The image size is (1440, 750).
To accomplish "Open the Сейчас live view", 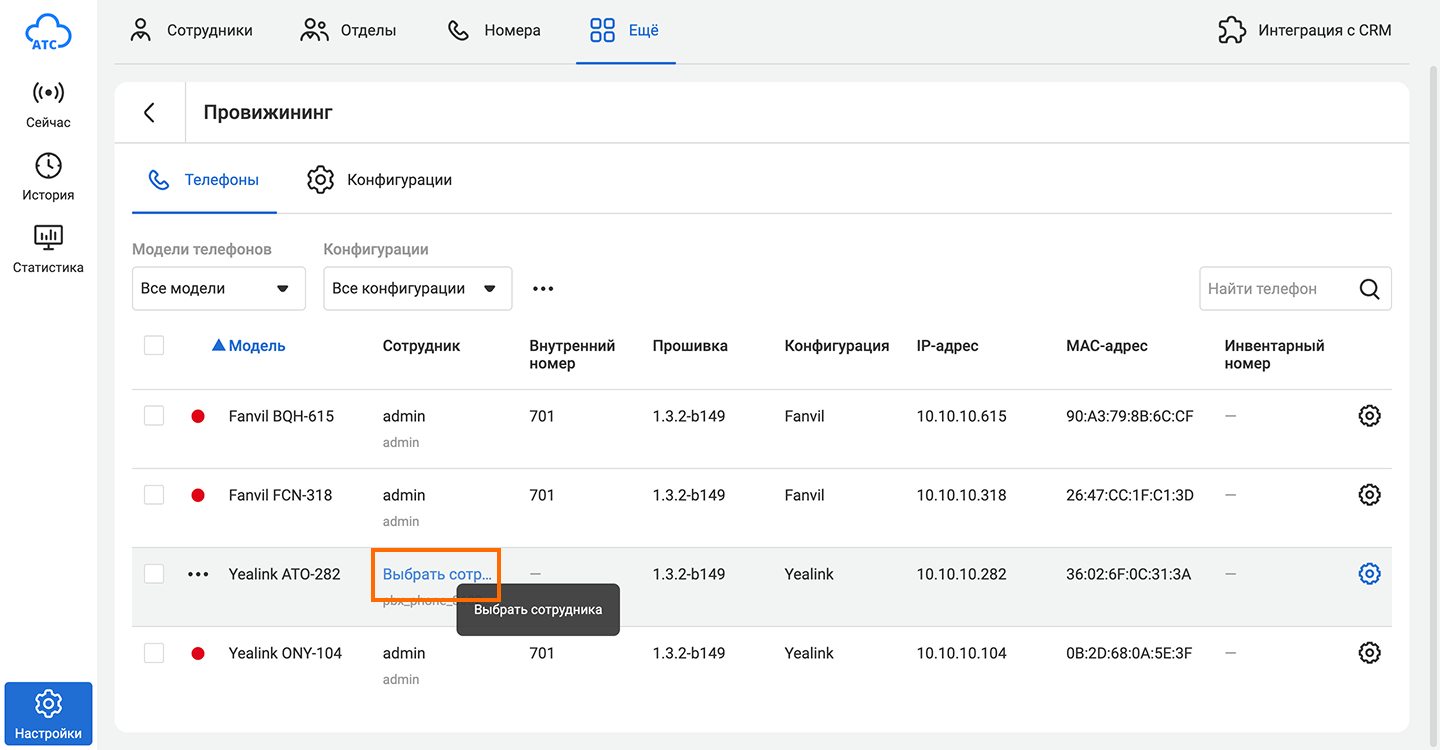I will pos(48,105).
